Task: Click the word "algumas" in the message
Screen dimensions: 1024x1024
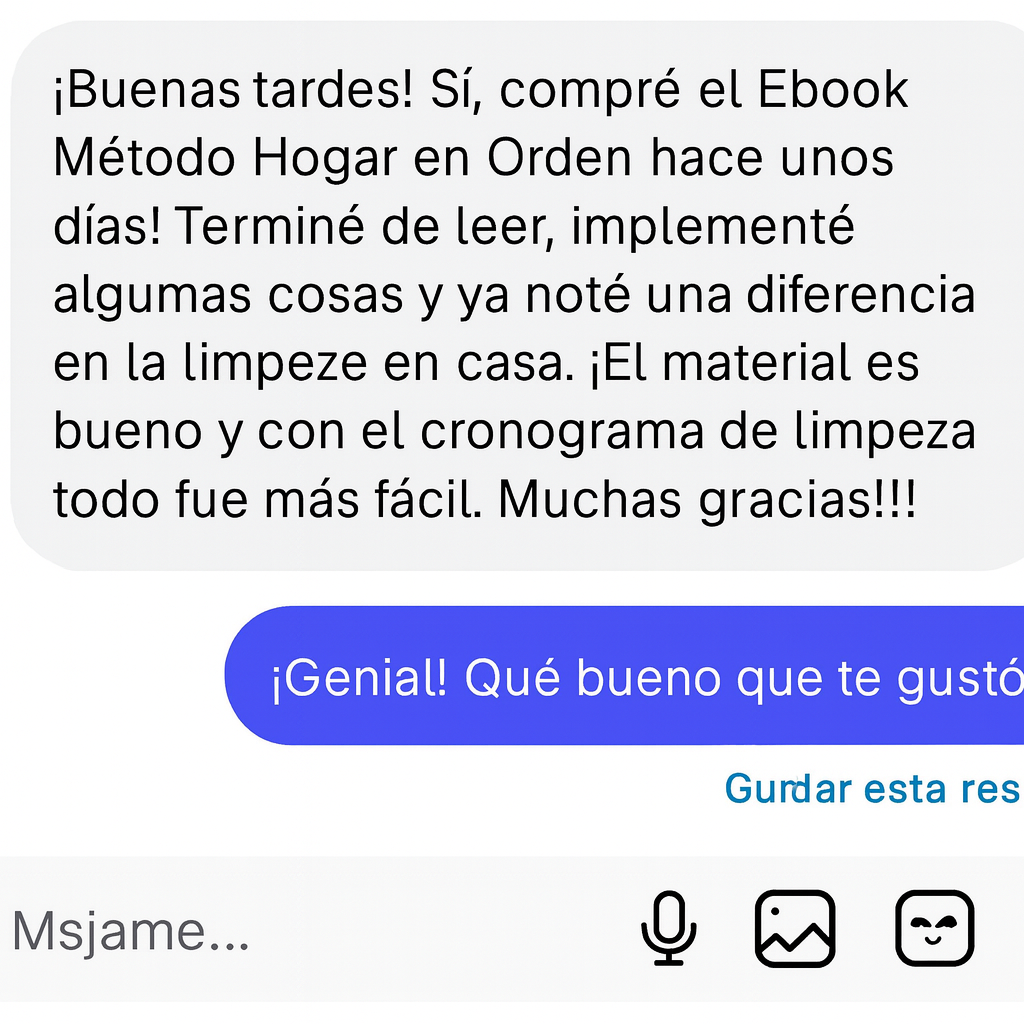Action: pos(152,297)
